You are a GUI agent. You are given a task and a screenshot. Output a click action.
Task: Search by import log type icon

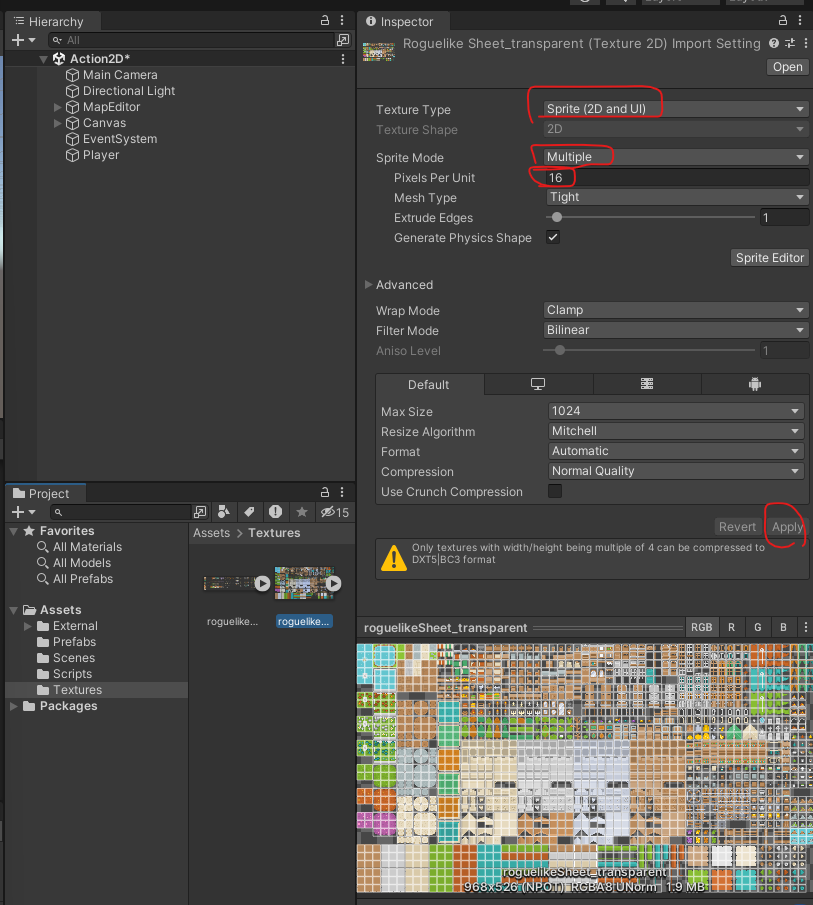275,512
